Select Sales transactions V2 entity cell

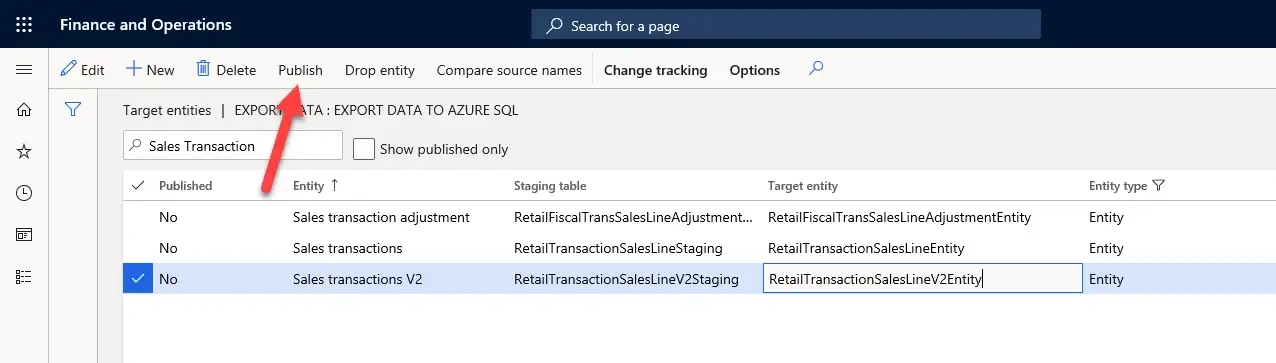(358, 279)
